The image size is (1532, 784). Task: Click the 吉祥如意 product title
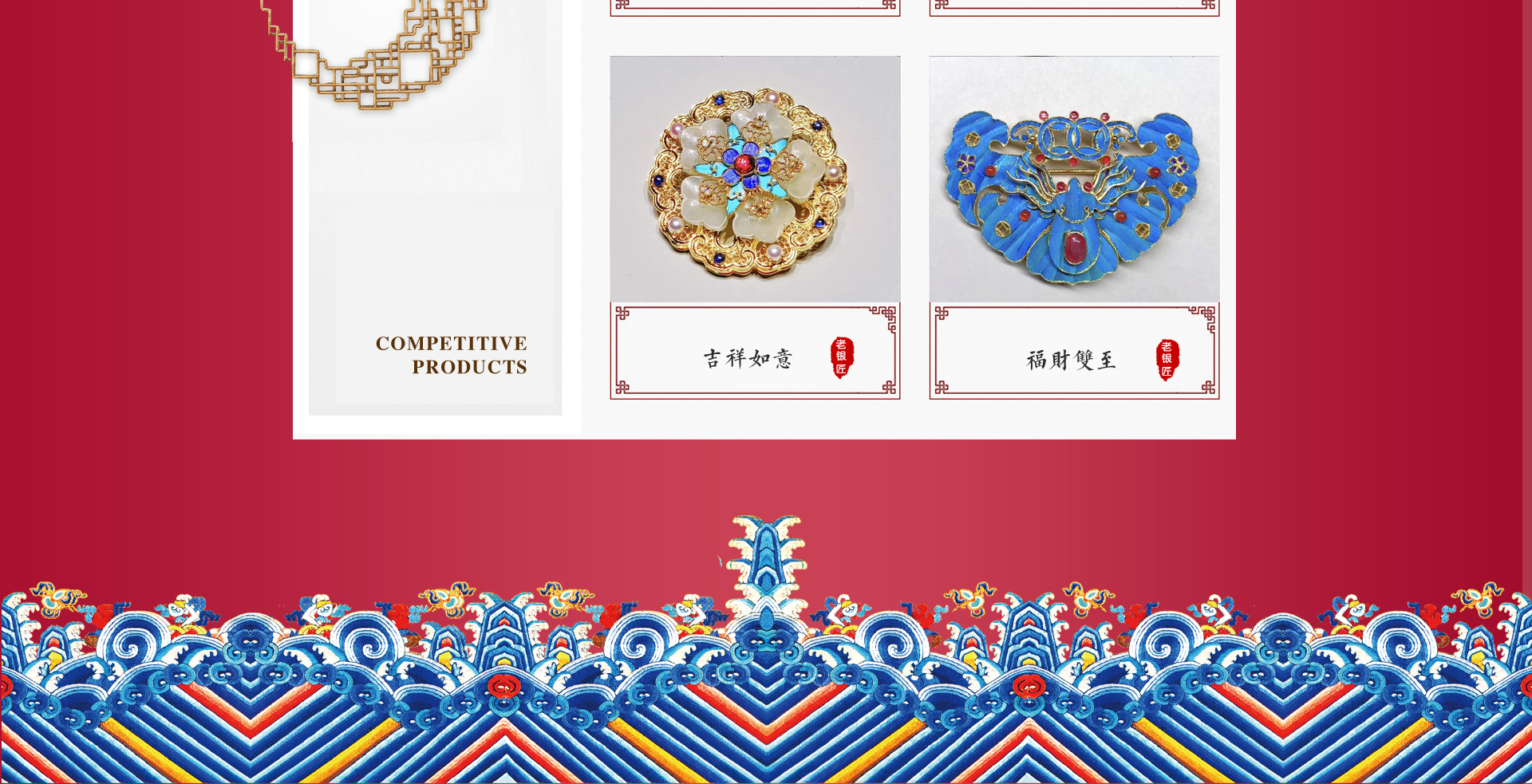pos(748,359)
